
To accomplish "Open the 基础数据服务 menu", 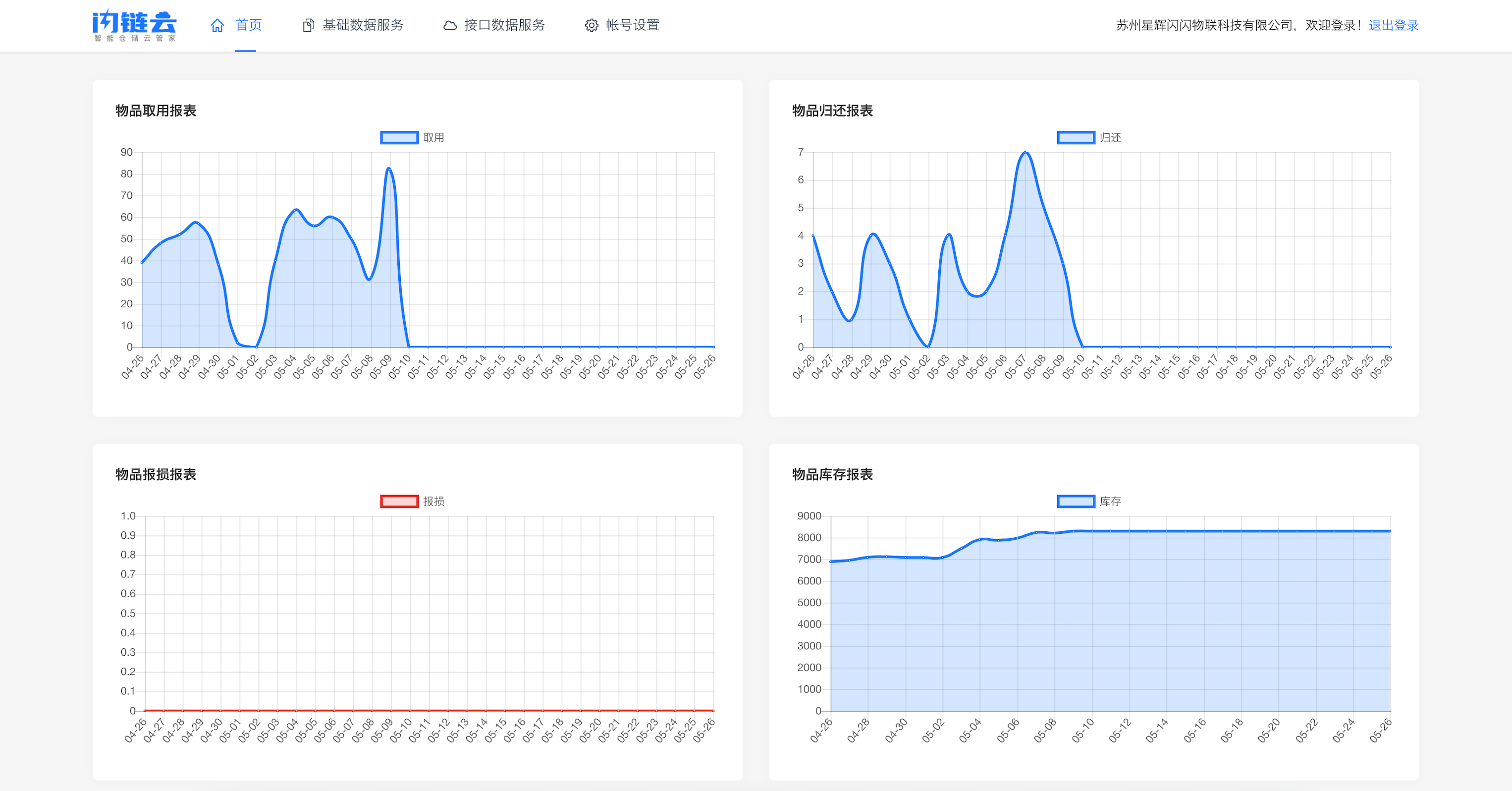I will tap(363, 25).
